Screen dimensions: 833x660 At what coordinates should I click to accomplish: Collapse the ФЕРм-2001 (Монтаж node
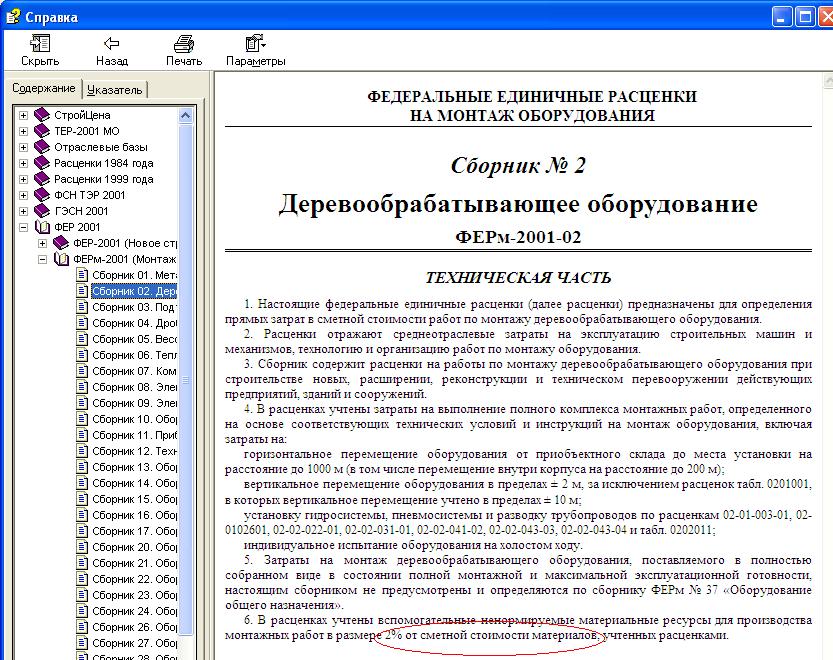coord(42,259)
